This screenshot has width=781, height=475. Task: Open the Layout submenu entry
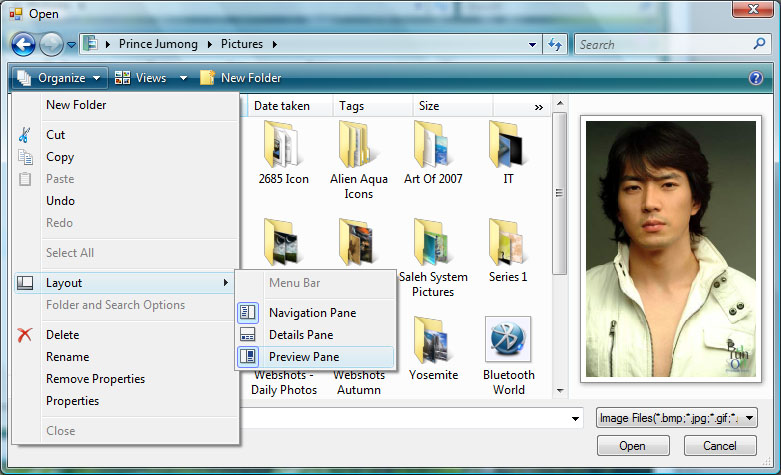[125, 283]
